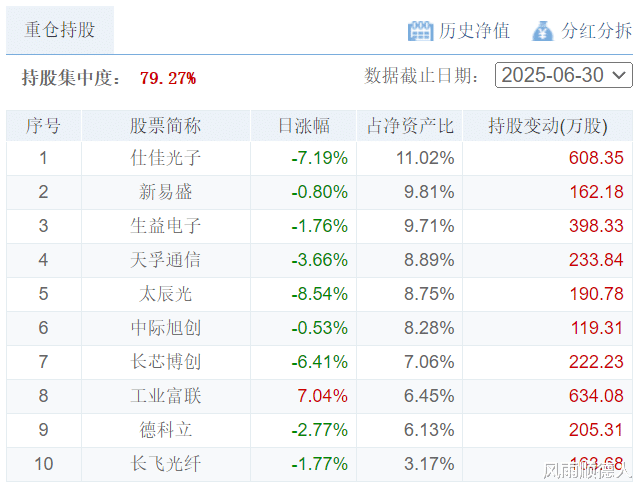Click net asset ratio 9.81%
642x492 pixels.
pyautogui.click(x=429, y=192)
